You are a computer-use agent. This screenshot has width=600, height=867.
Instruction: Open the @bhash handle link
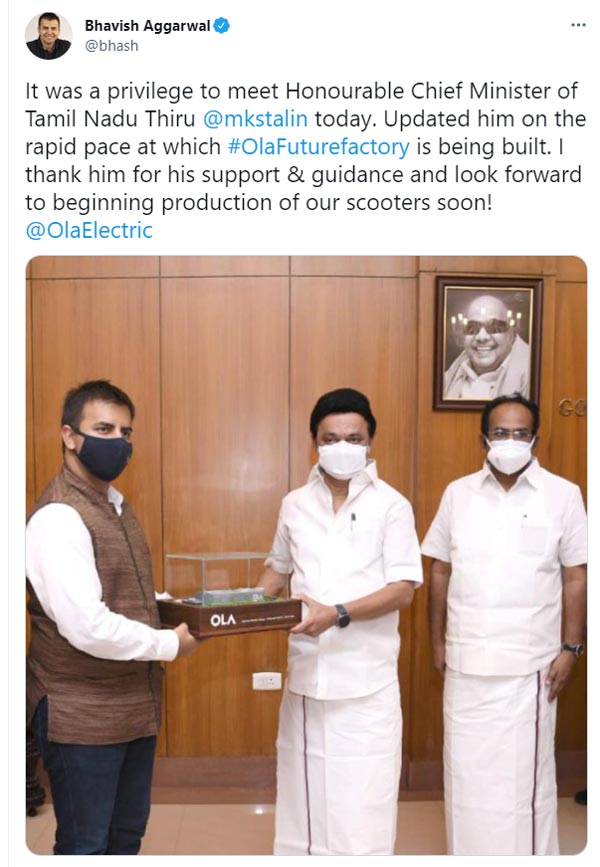click(x=112, y=46)
